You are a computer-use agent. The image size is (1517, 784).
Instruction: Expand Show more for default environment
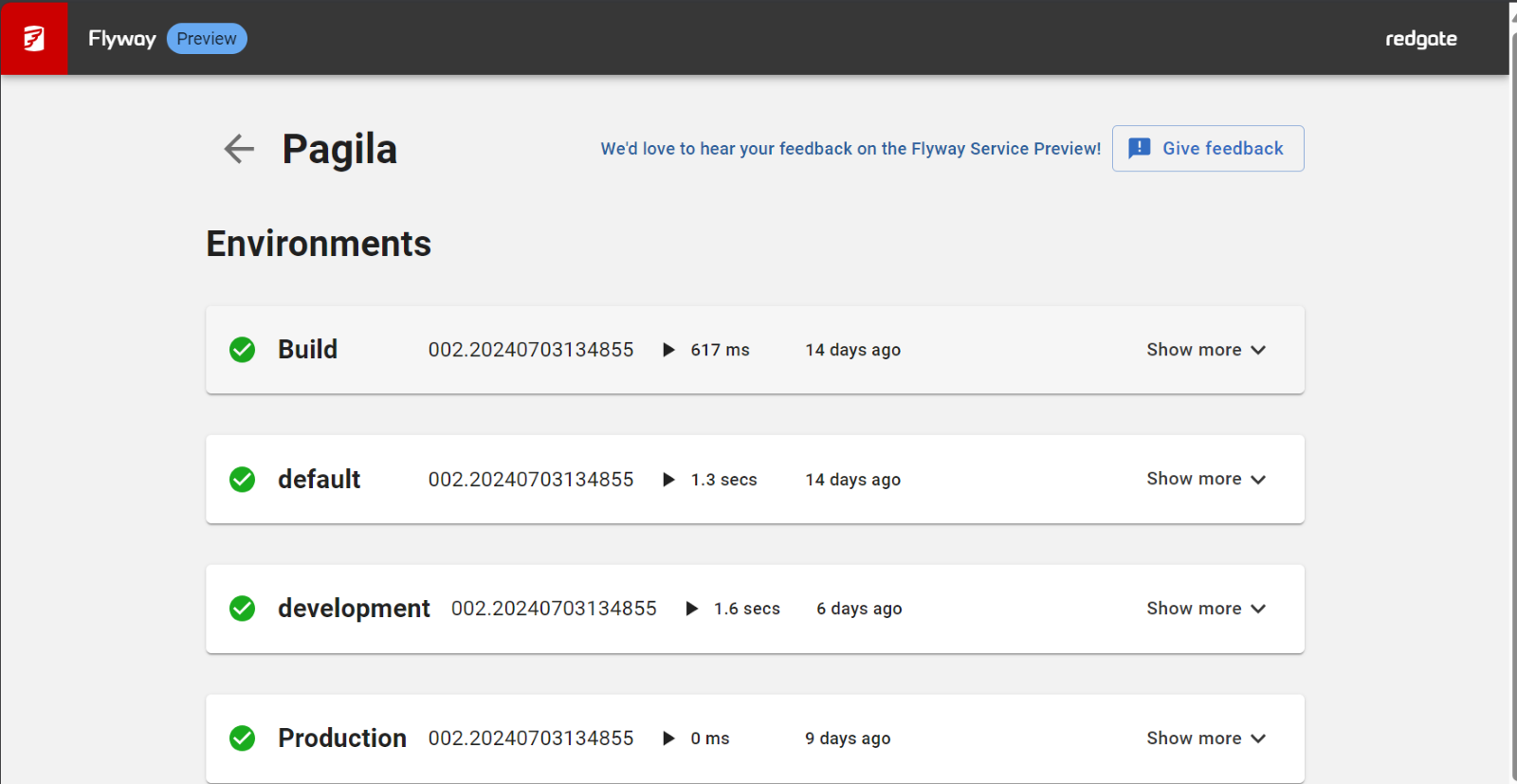coord(1206,479)
